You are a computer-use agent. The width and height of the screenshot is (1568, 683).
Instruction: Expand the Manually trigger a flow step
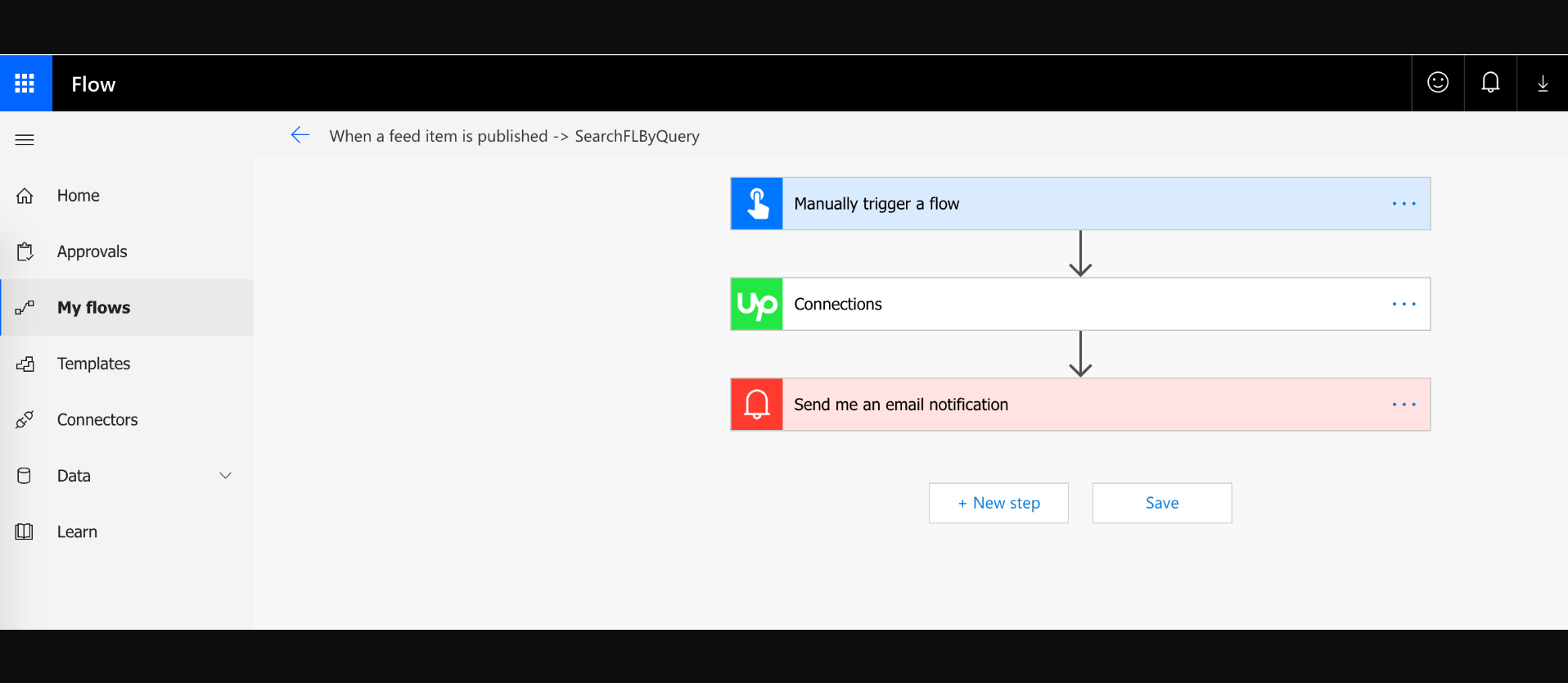pos(1080,204)
